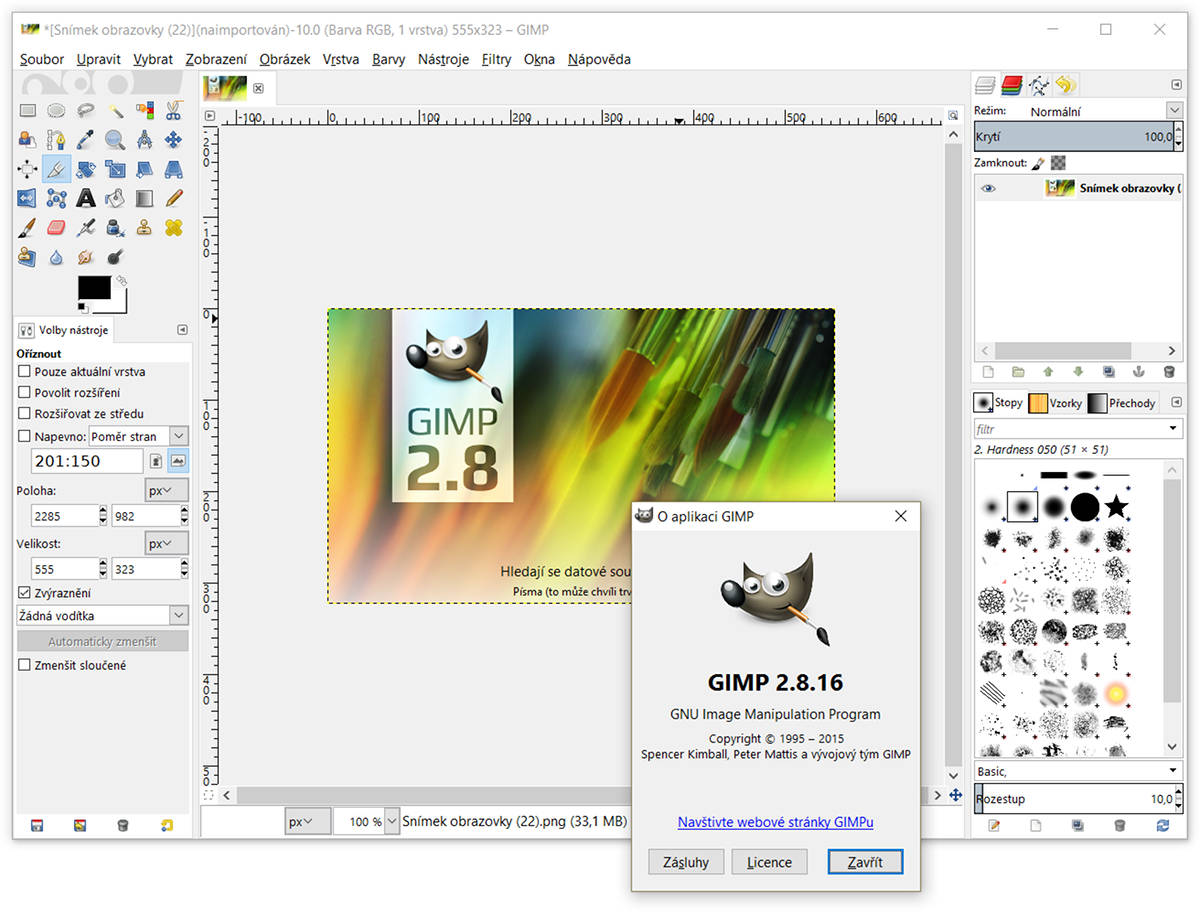Viewport: 1200px width, 912px height.
Task: Open the Poměr stran dropdown
Action: point(138,436)
